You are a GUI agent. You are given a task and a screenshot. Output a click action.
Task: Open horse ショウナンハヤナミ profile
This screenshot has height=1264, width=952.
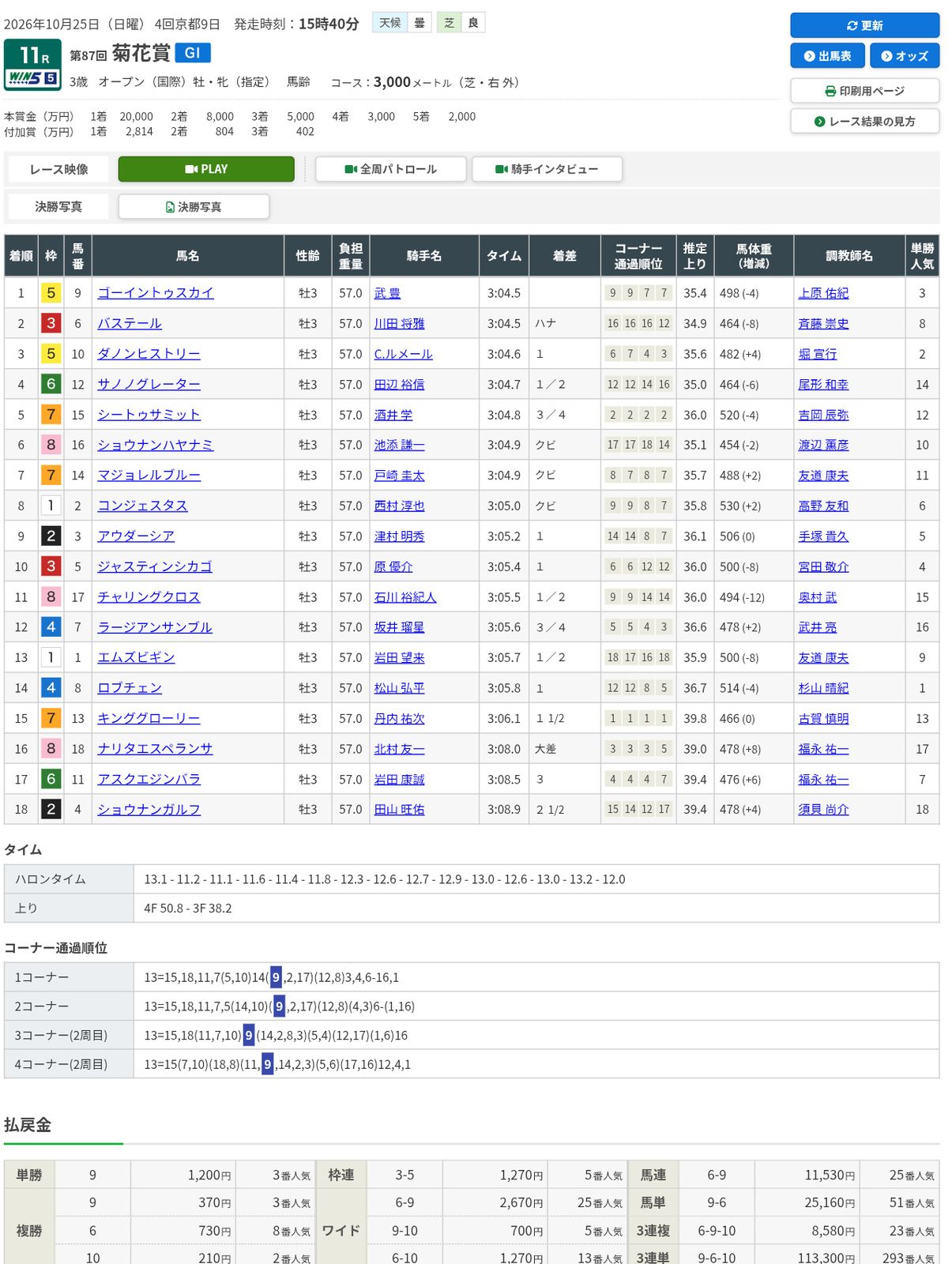156,445
